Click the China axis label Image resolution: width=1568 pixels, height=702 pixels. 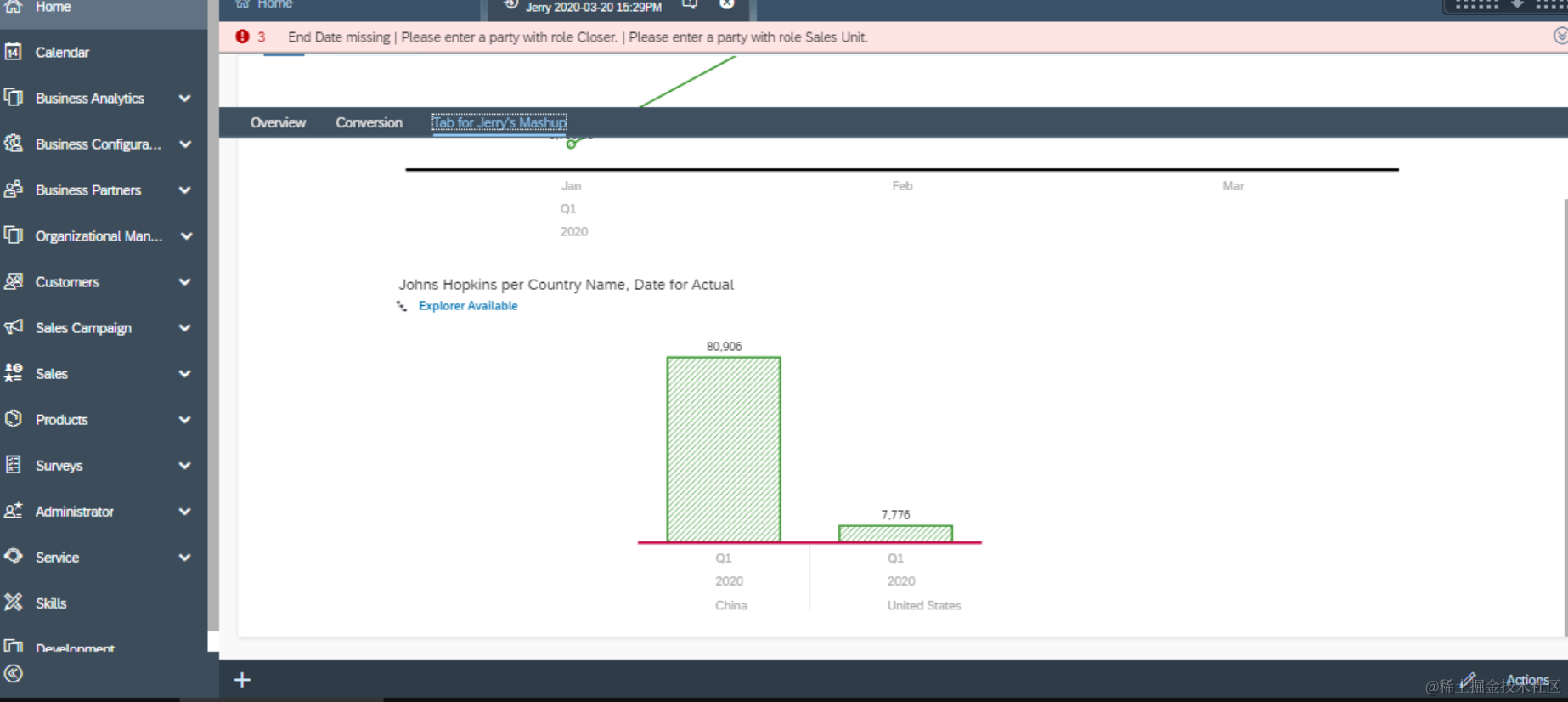point(730,606)
